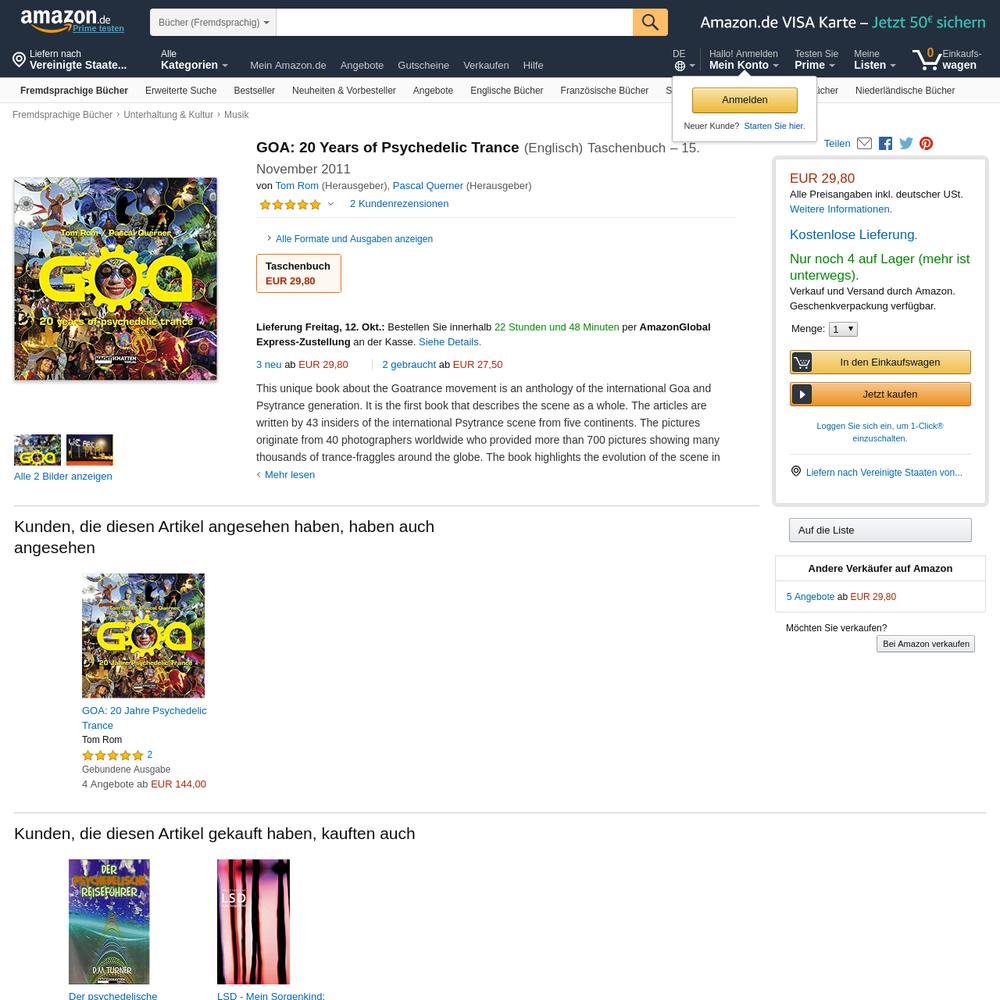Viewport: 1000px width, 1000px height.
Task: Open the Menge quantity dropdown
Action: pos(842,329)
